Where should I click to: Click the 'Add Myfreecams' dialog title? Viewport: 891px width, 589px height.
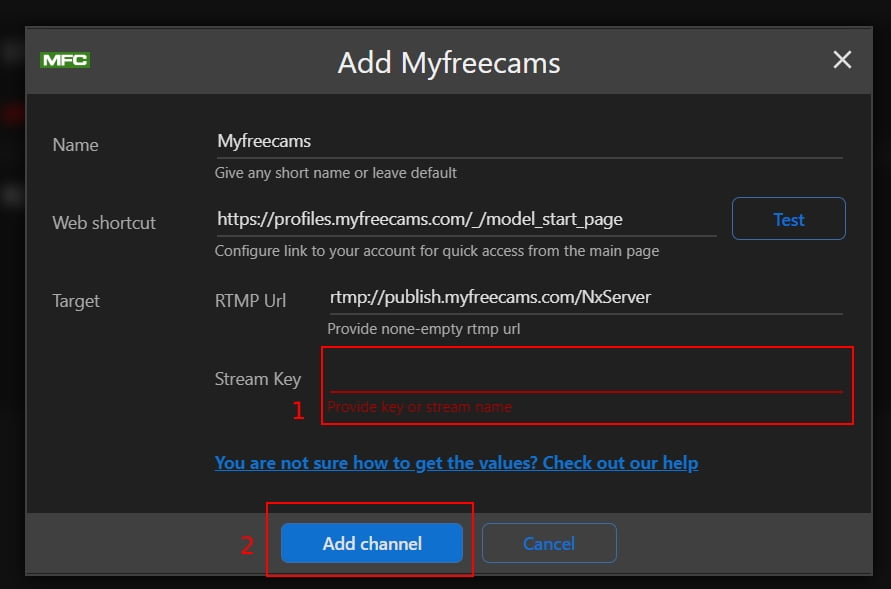[449, 62]
